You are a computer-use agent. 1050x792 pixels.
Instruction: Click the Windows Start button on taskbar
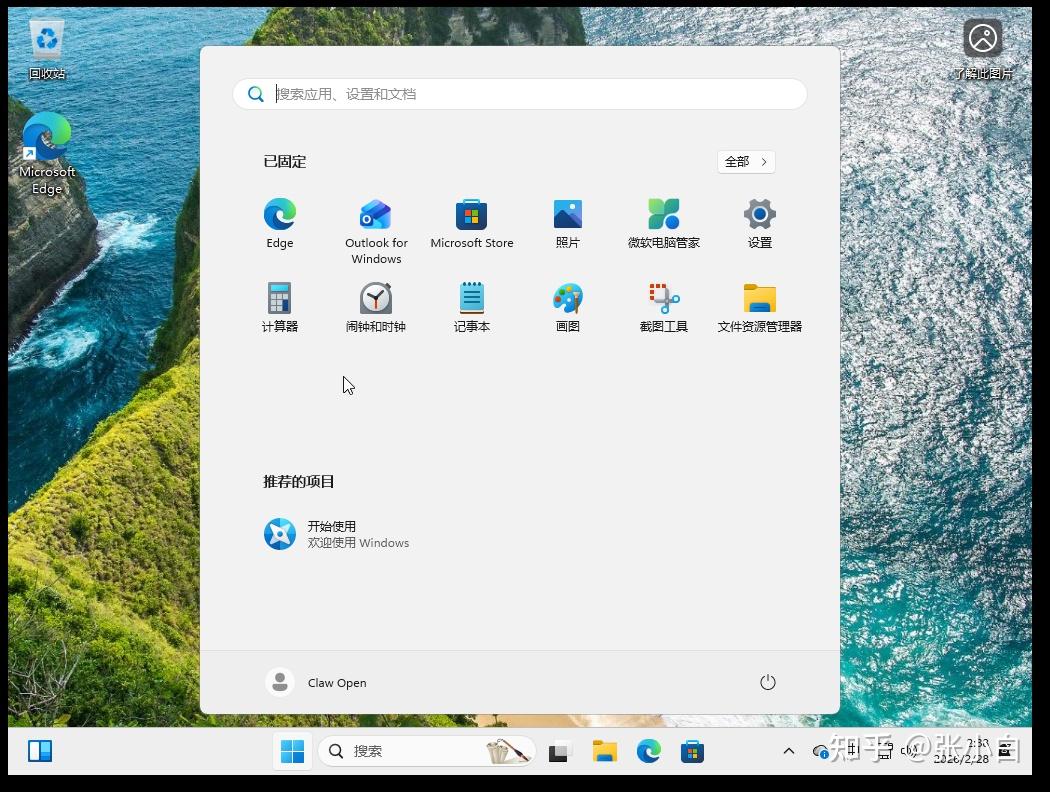pyautogui.click(x=293, y=751)
